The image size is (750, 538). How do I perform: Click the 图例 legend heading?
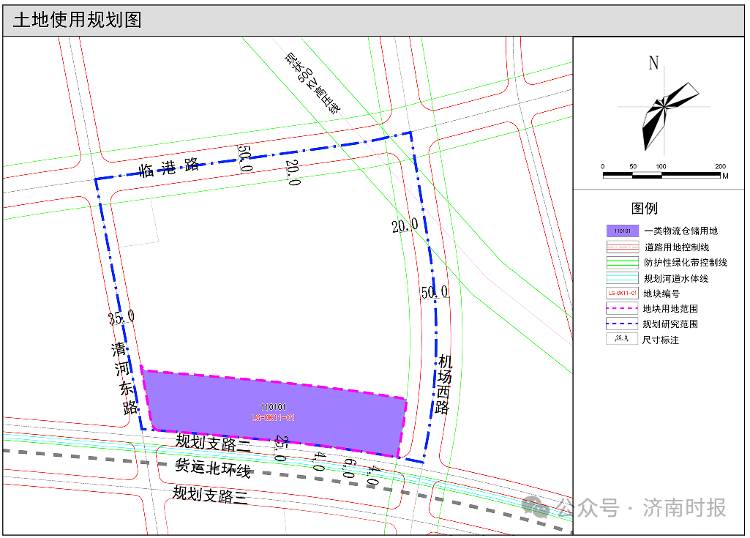coord(644,208)
